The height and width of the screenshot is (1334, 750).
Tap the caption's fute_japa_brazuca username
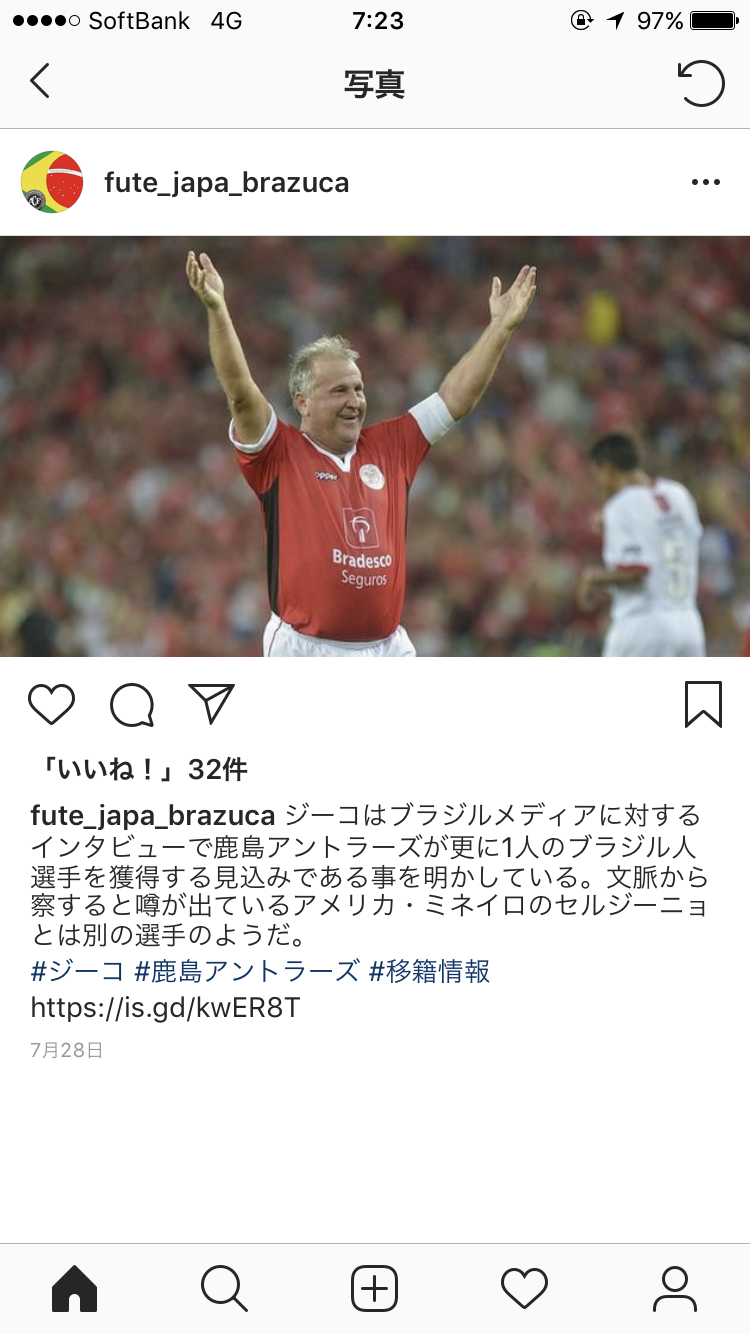[153, 815]
